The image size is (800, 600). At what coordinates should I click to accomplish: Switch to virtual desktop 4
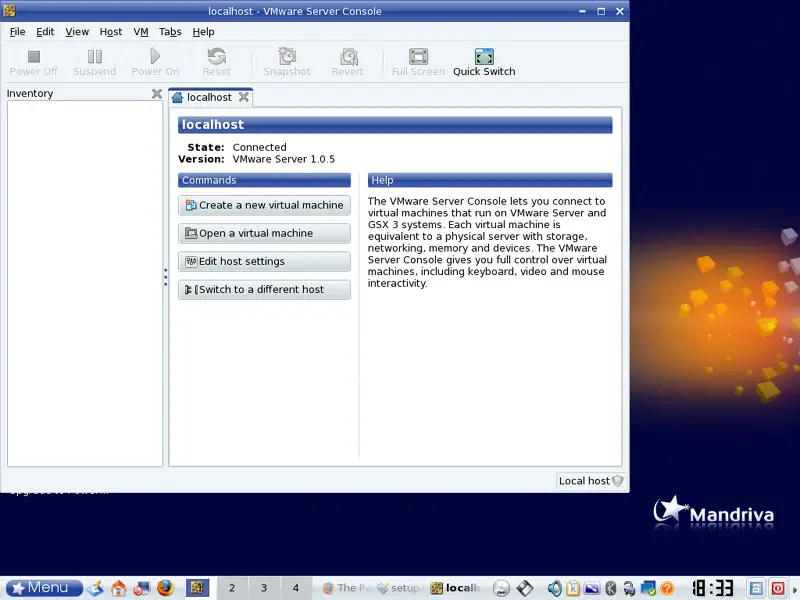coord(295,588)
